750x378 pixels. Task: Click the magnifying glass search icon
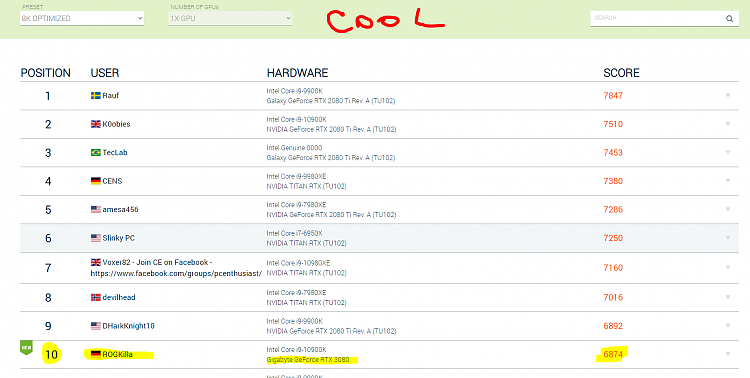[729, 19]
